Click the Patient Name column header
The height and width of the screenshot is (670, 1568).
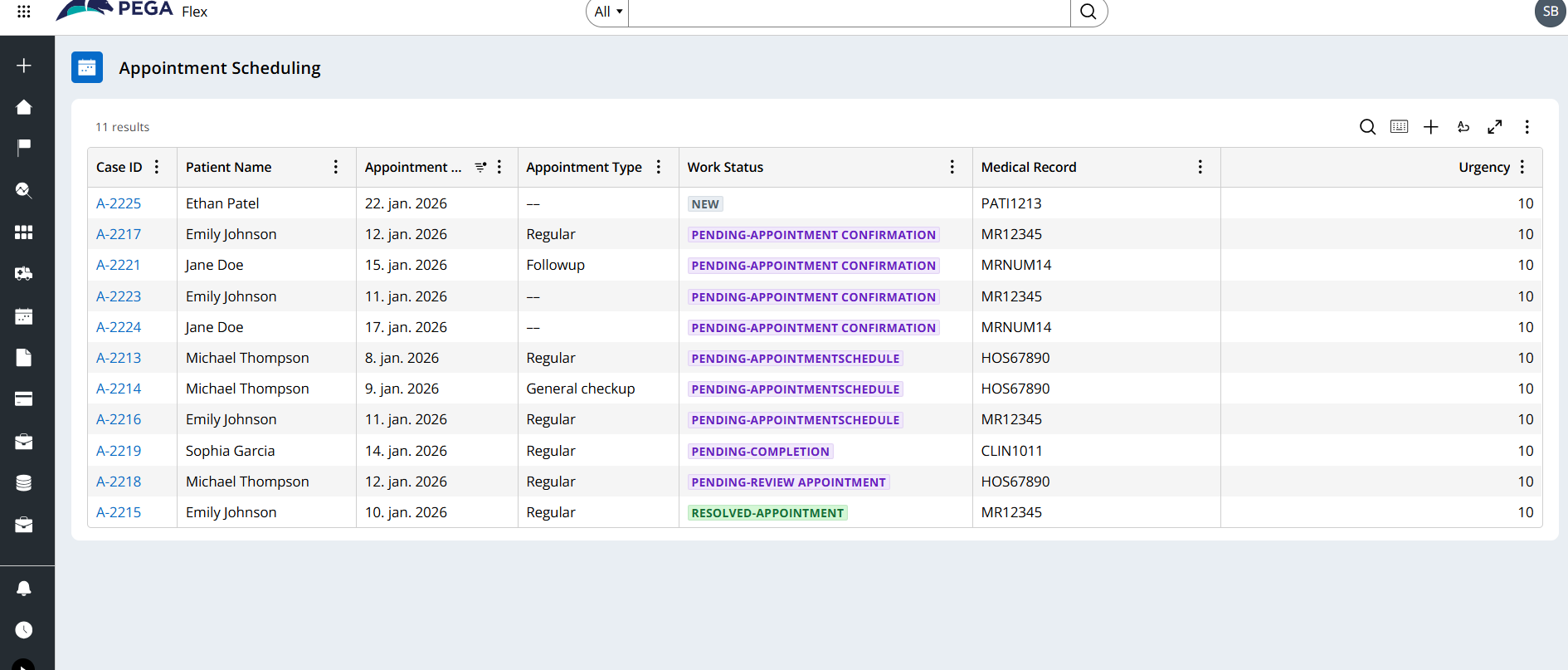229,167
